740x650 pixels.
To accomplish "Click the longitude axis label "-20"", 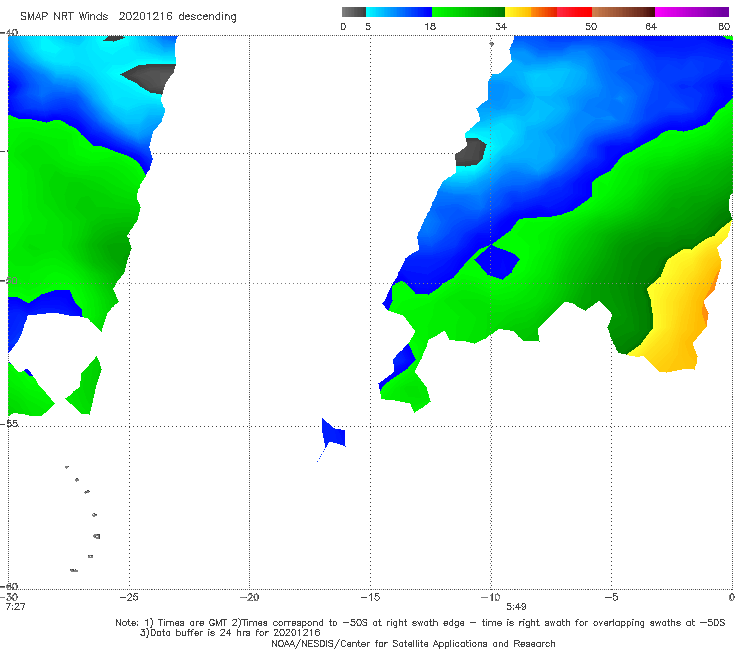I will 249,597.
